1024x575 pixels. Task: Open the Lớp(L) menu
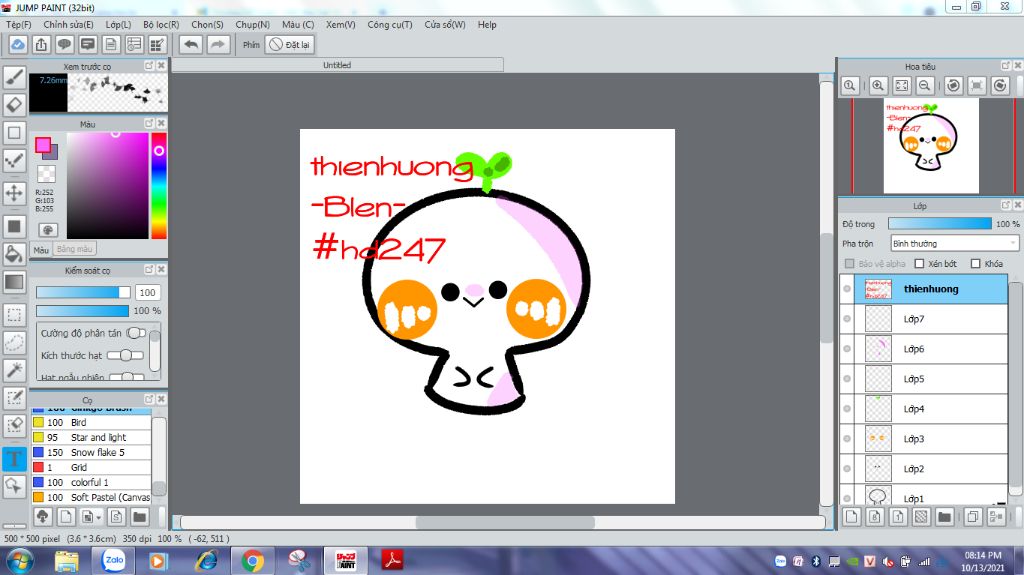pyautogui.click(x=118, y=24)
